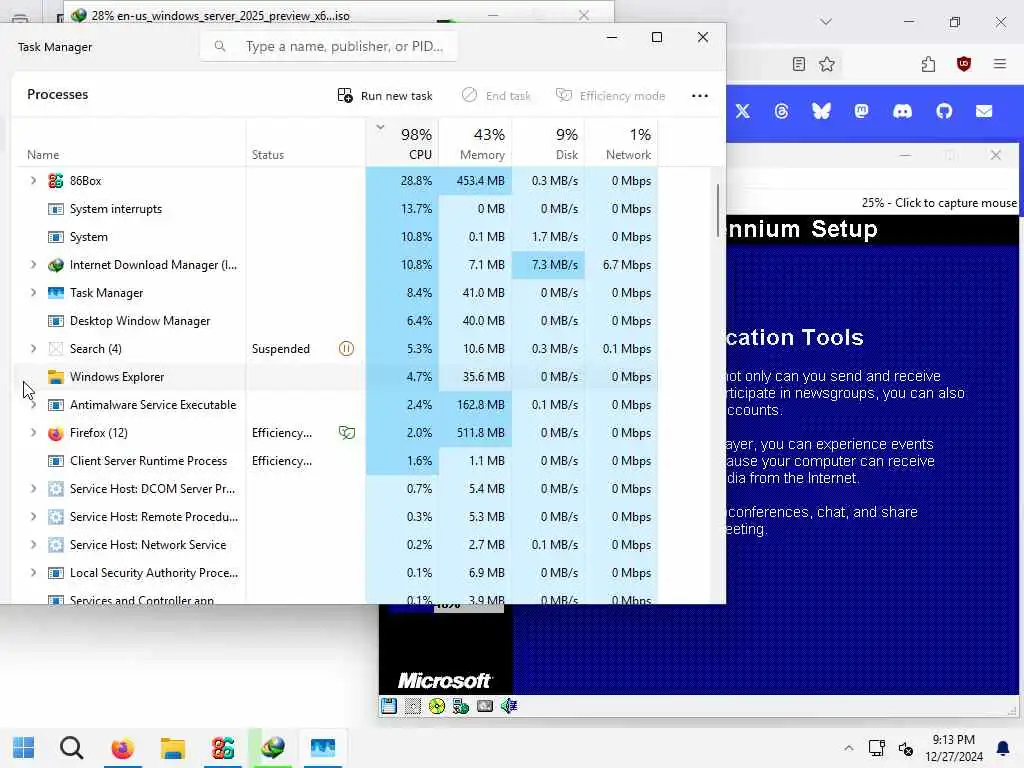Image resolution: width=1024 pixels, height=768 pixels.
Task: Open the Task Manager more options menu
Action: 699,95
